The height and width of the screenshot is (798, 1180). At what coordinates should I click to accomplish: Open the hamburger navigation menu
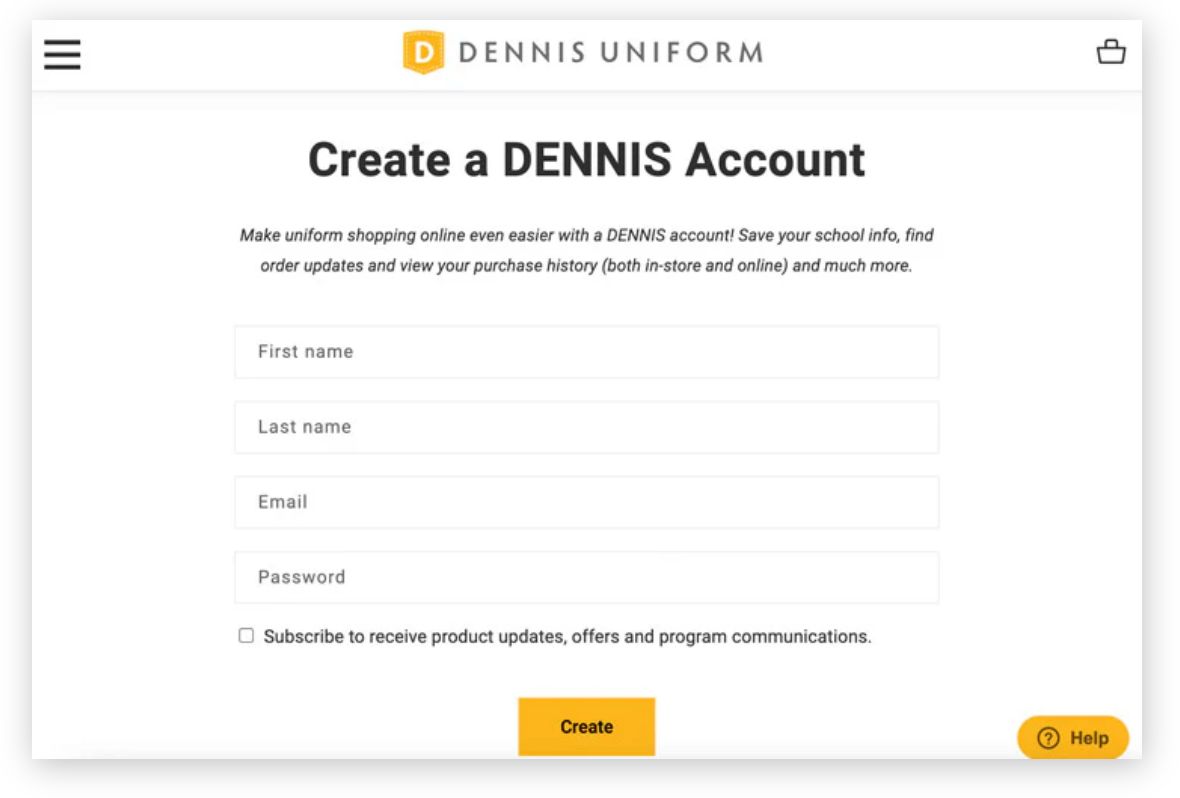coord(62,54)
